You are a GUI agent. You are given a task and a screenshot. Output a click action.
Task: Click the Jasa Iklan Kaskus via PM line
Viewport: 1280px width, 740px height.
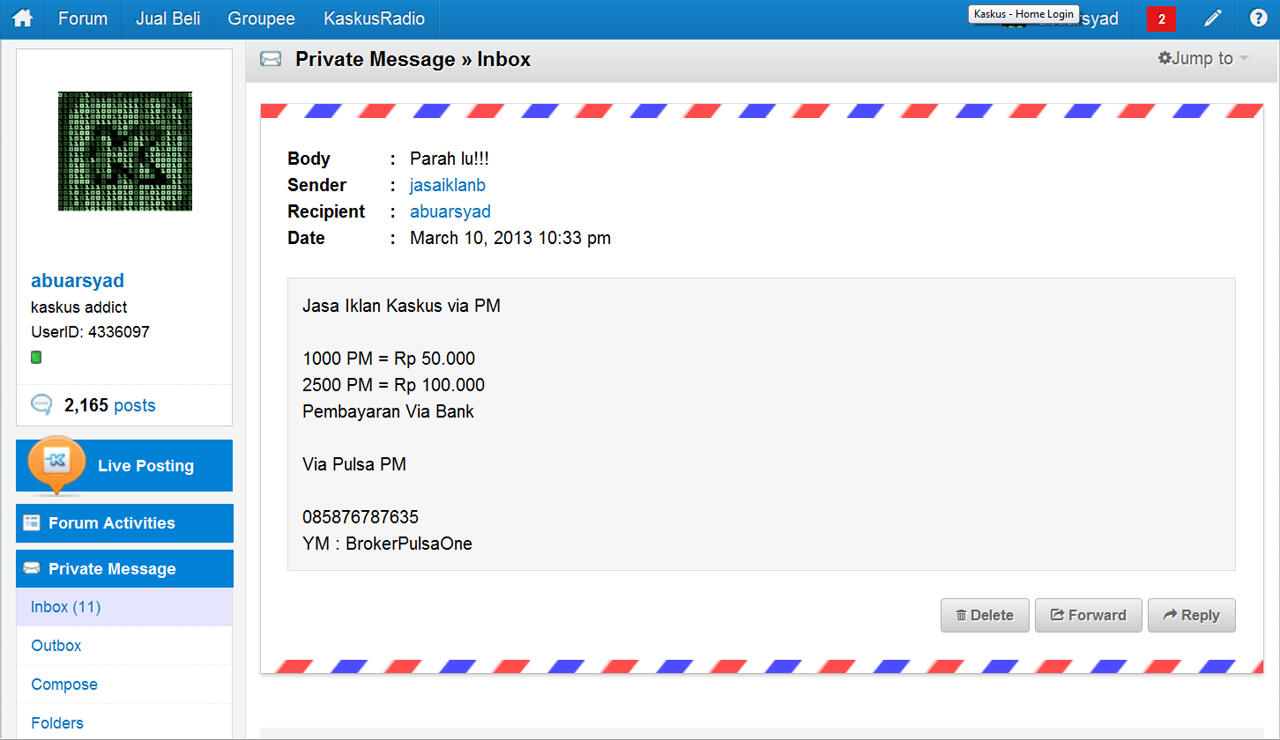(x=401, y=306)
